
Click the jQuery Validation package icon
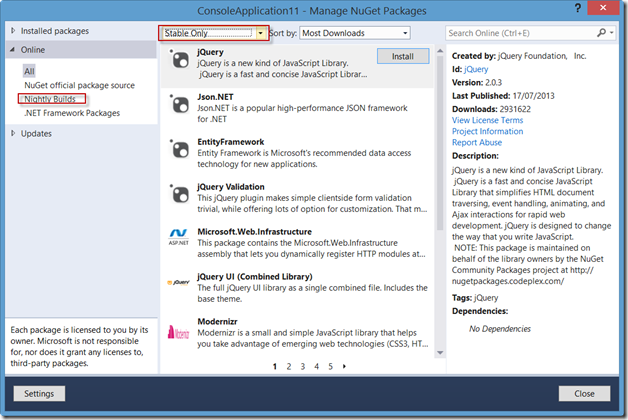pyautogui.click(x=179, y=194)
